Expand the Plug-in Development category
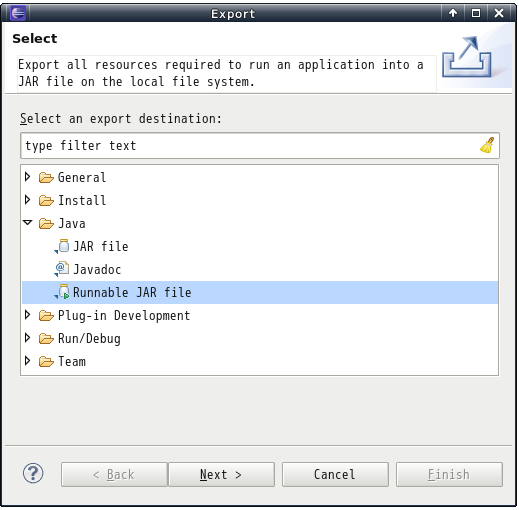519x510 pixels. click(28, 315)
